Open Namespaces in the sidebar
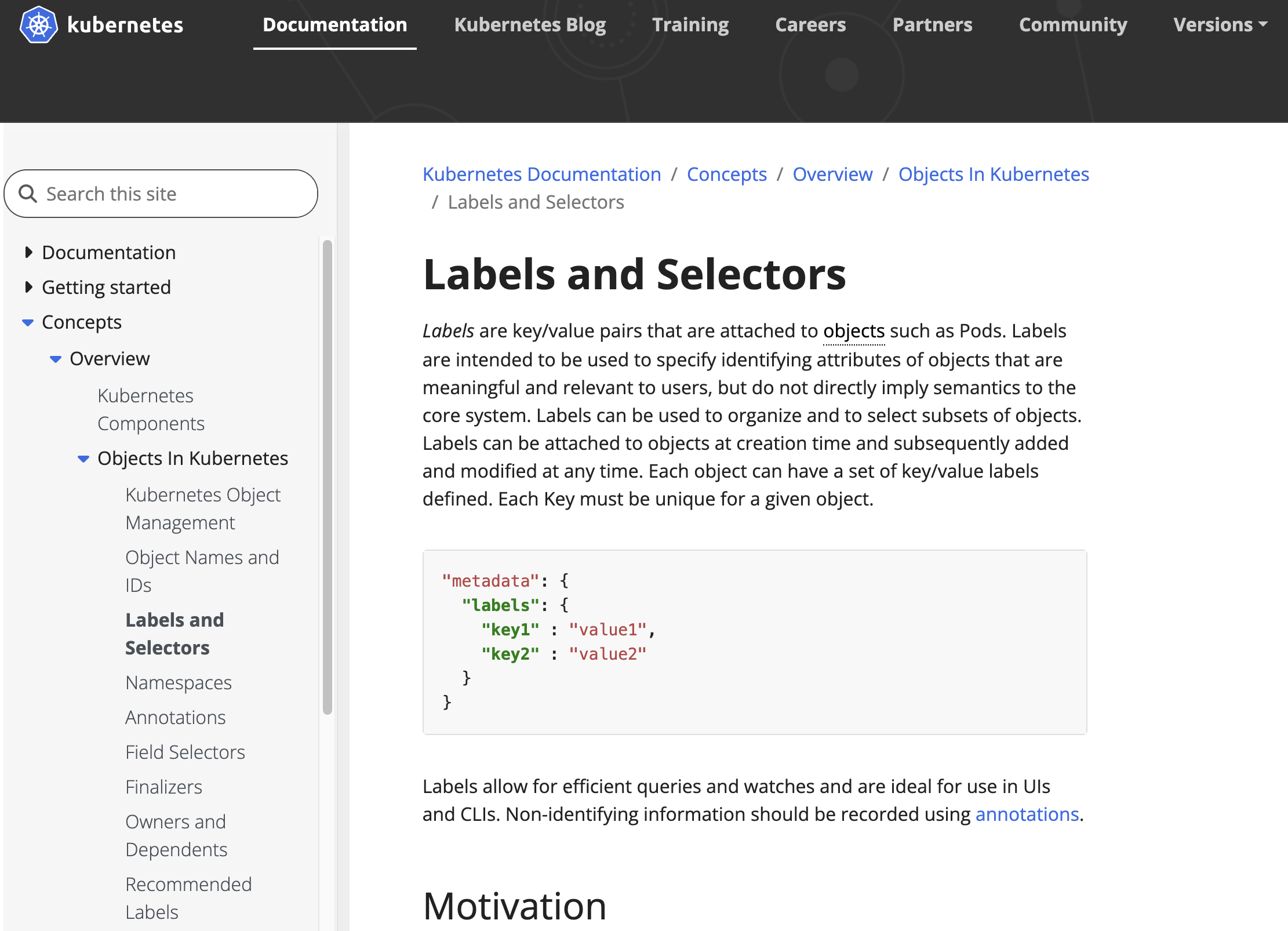The height and width of the screenshot is (931, 1288). point(179,683)
